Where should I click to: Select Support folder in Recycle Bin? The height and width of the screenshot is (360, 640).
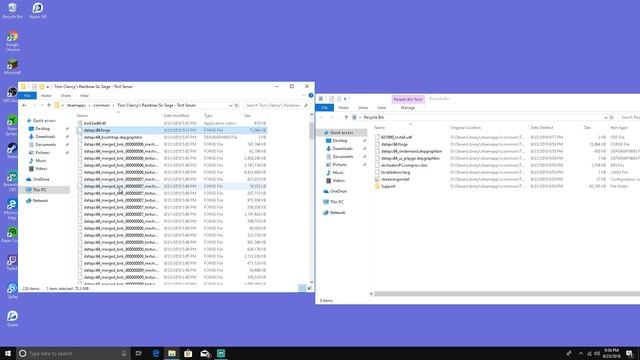(388, 186)
